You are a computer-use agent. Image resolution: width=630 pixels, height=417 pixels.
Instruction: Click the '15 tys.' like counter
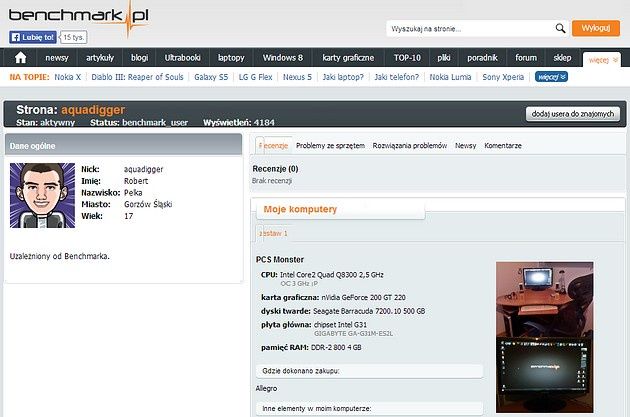point(74,37)
